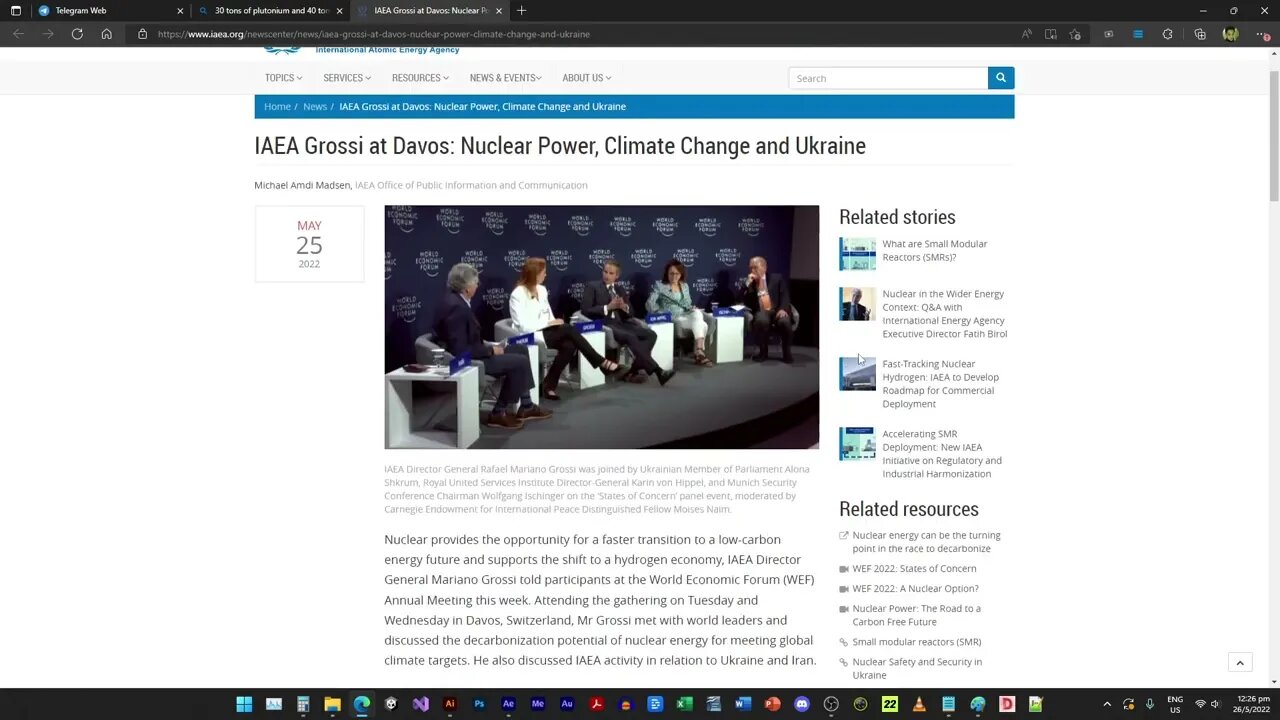Click the browser back arrow
1280x720 pixels.
(x=18, y=34)
